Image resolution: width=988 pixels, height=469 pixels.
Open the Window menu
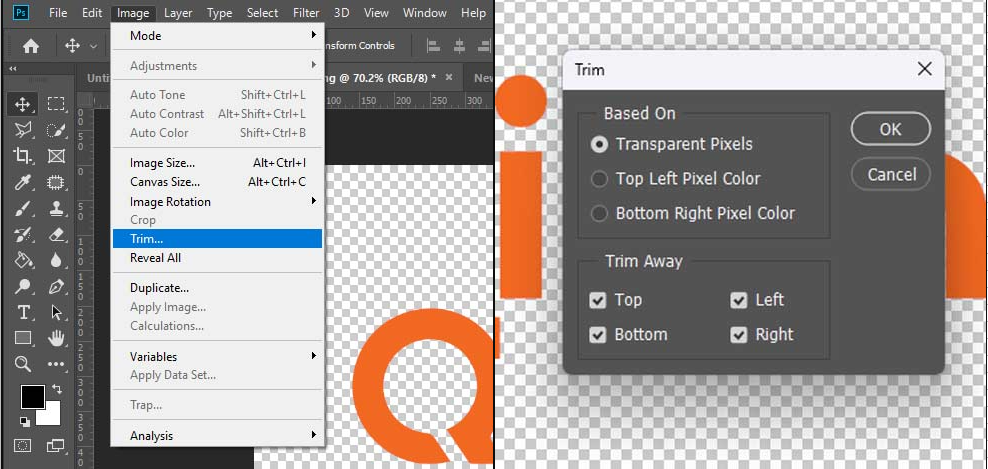click(425, 13)
